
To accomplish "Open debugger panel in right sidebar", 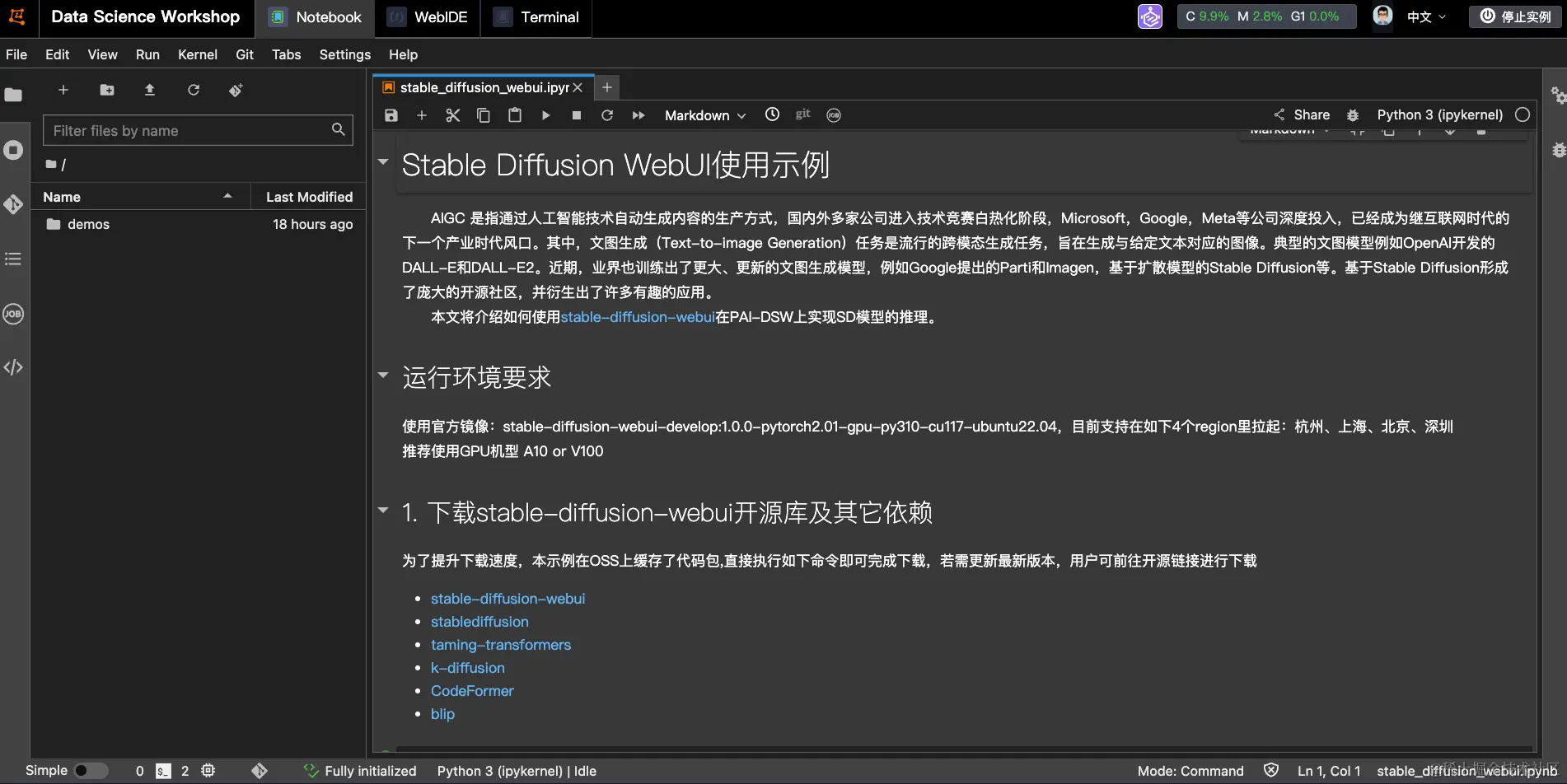I will (x=1558, y=150).
